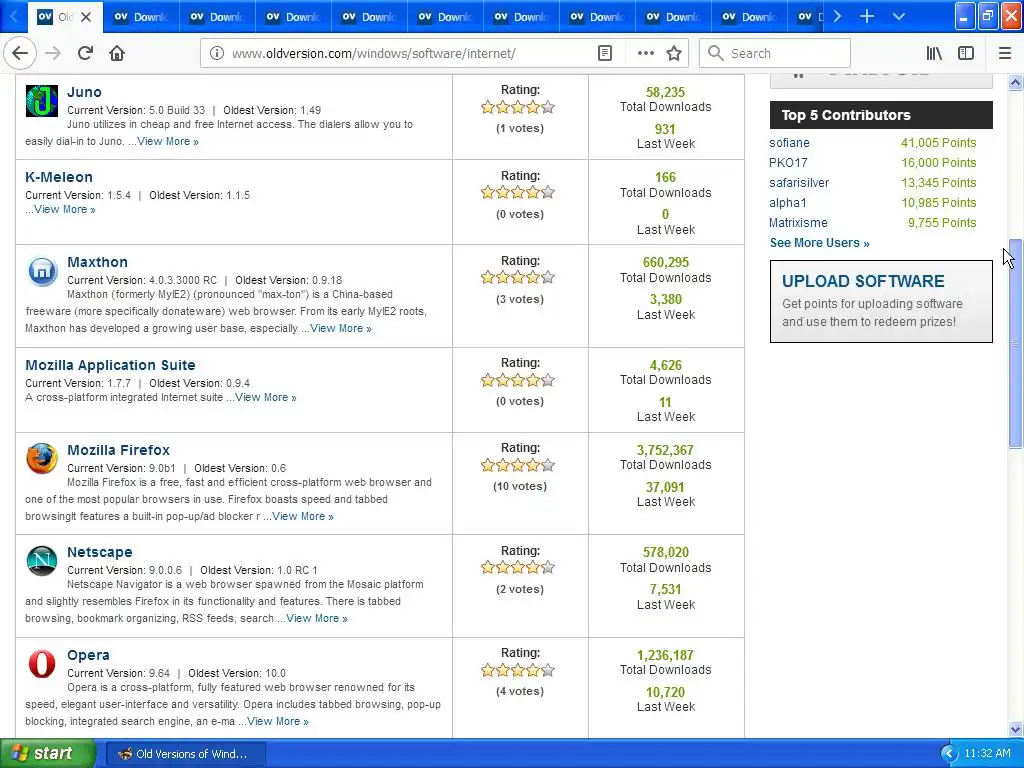Switch to the seventh Download tab
The height and width of the screenshot is (768, 1024).
(596, 17)
